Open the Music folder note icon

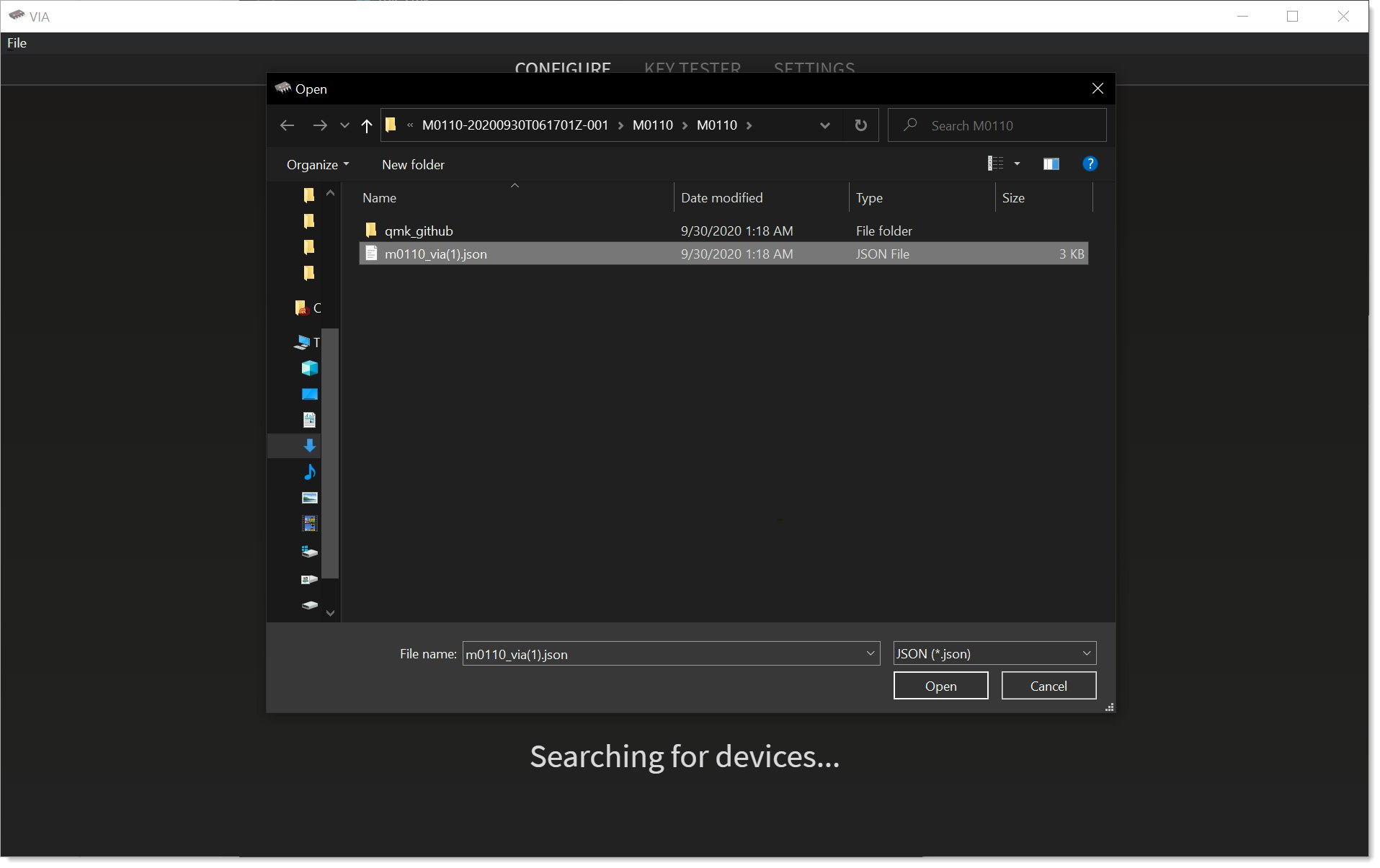tap(309, 472)
